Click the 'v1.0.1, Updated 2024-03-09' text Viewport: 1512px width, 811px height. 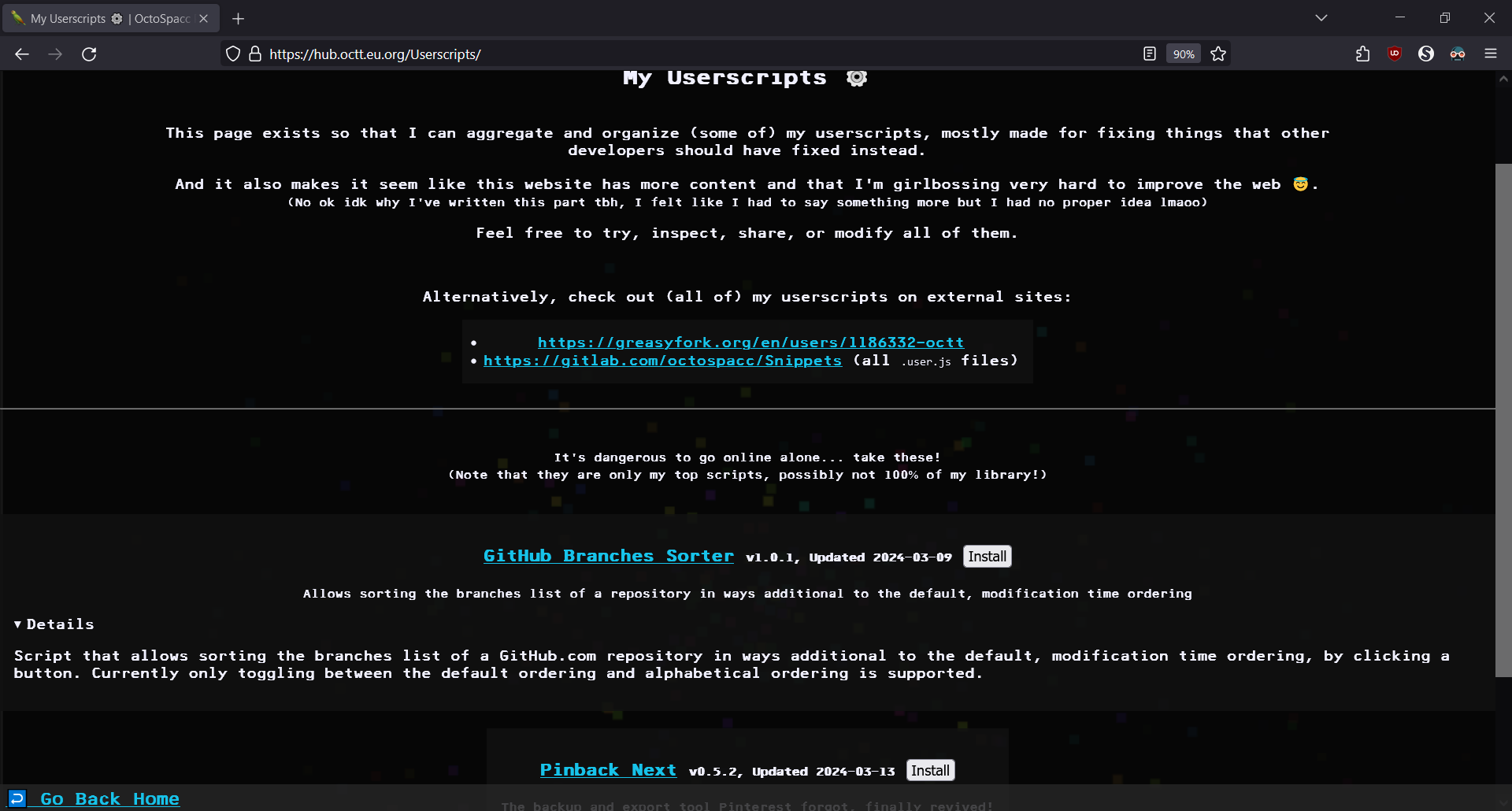[x=849, y=557]
